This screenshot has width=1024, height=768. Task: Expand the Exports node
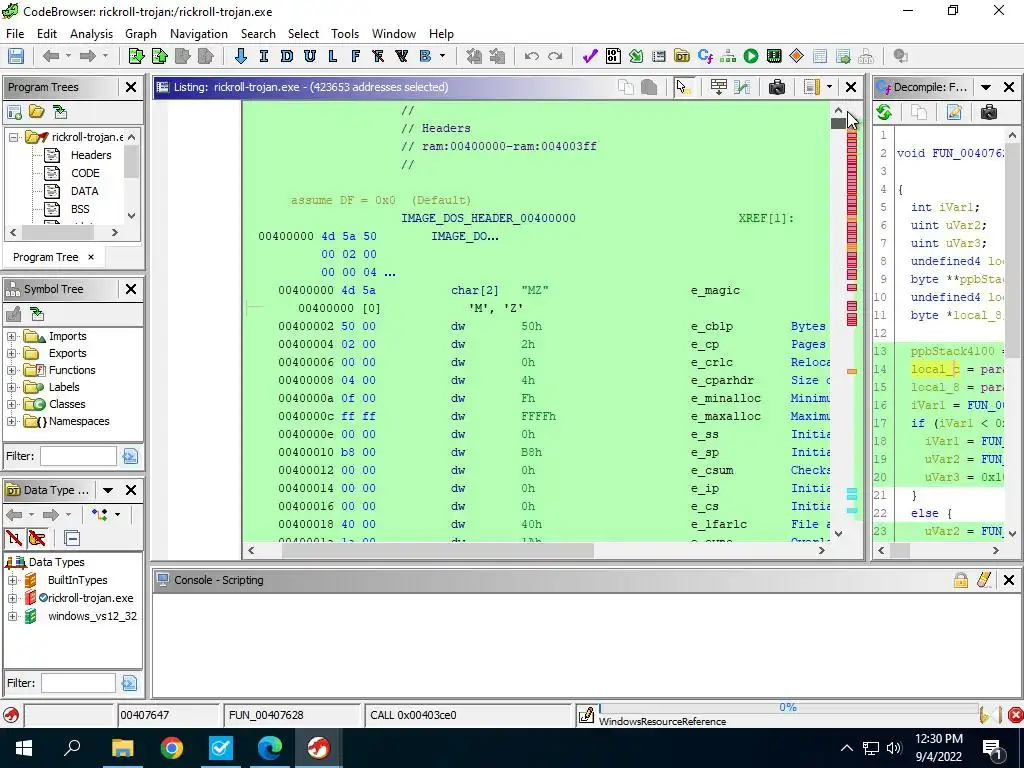coord(11,353)
